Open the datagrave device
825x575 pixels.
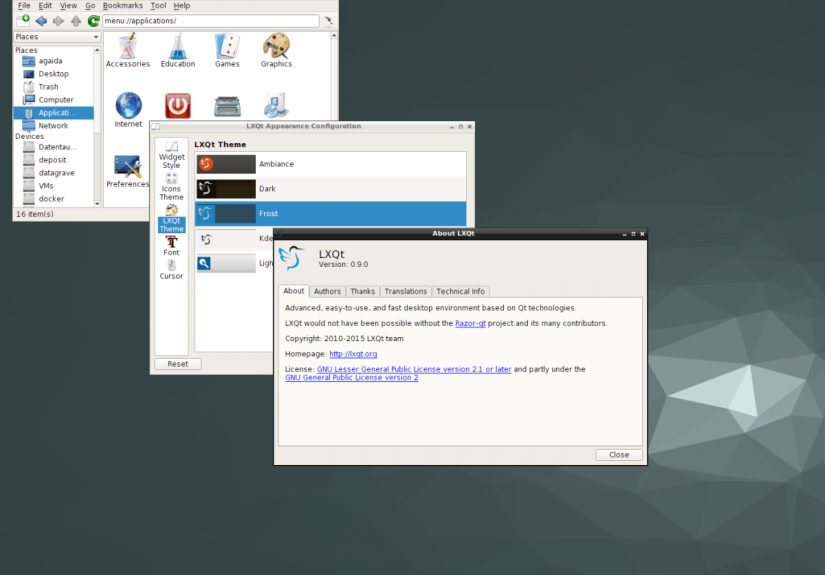tap(54, 173)
